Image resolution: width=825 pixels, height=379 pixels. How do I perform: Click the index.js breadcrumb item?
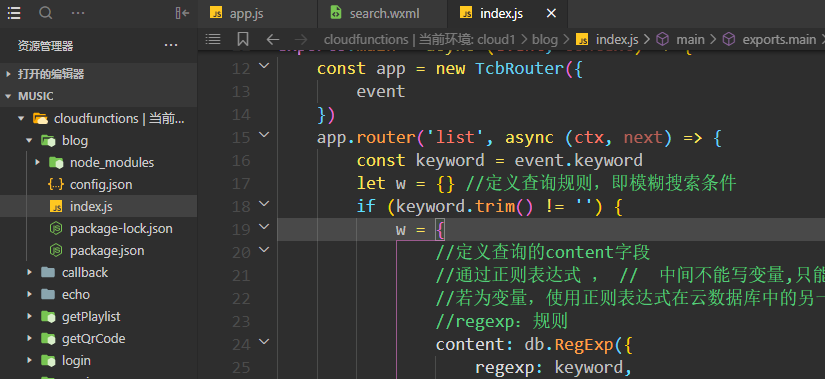click(607, 39)
